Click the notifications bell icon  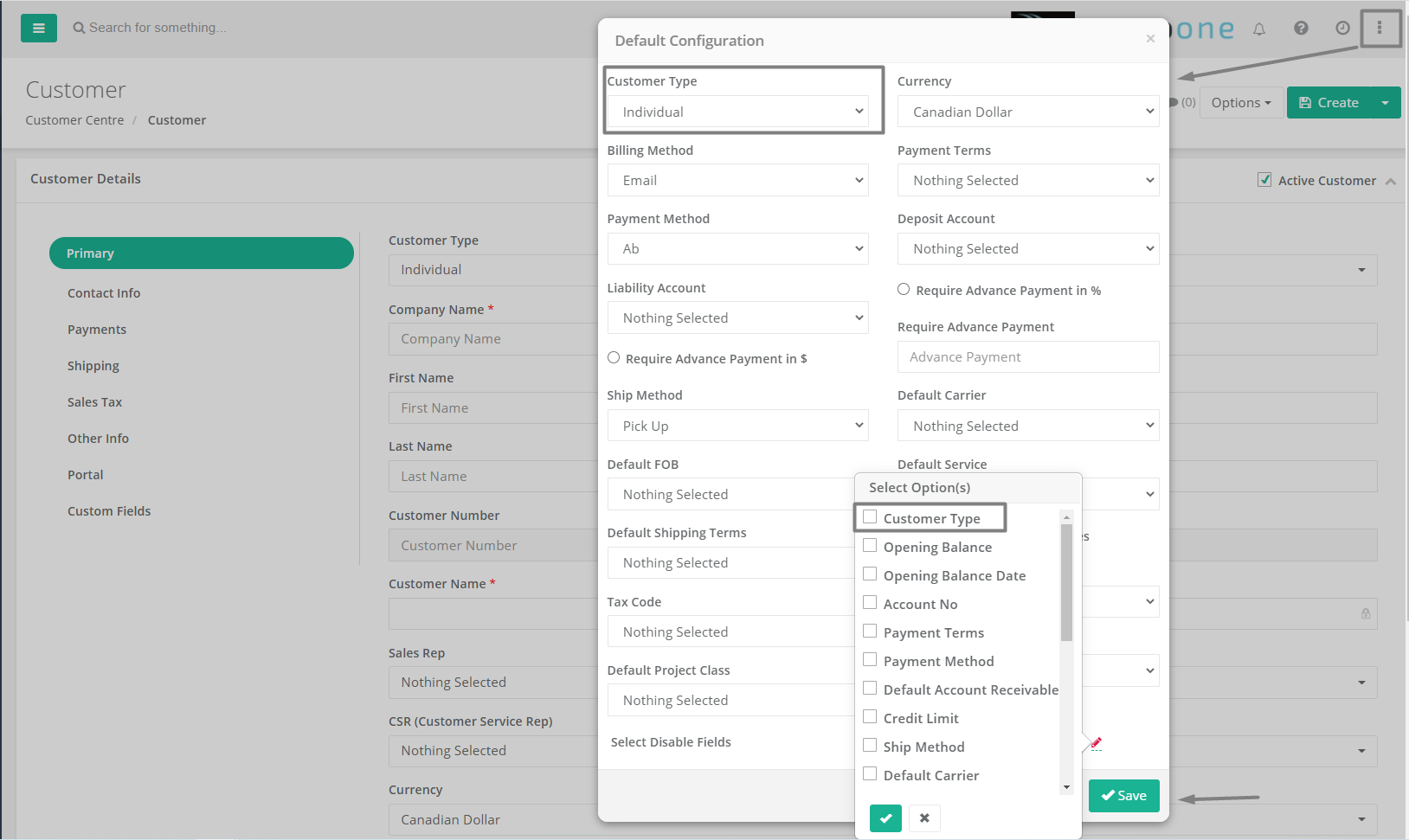tap(1259, 29)
